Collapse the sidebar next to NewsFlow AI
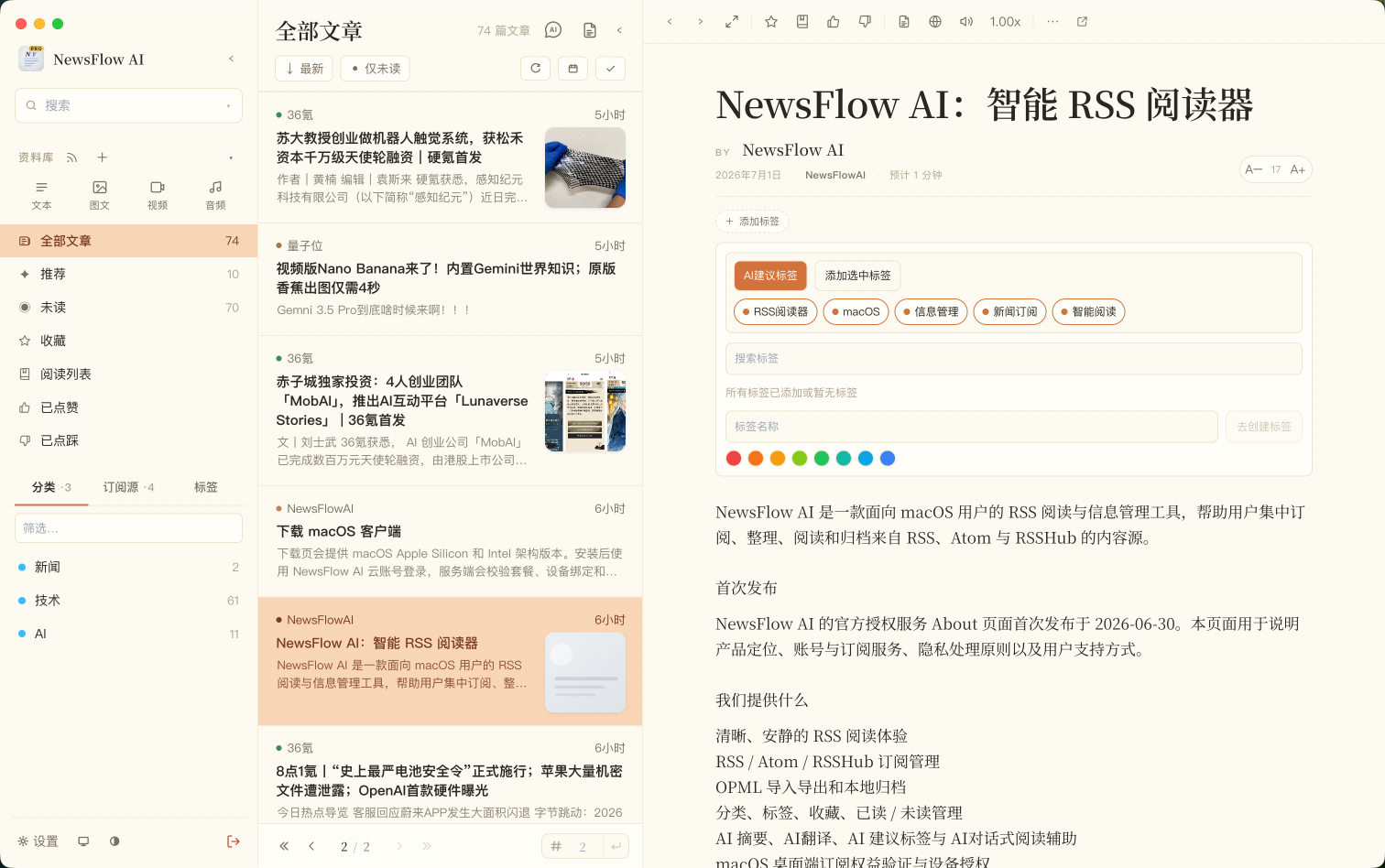This screenshot has height=868, width=1385. click(x=231, y=59)
